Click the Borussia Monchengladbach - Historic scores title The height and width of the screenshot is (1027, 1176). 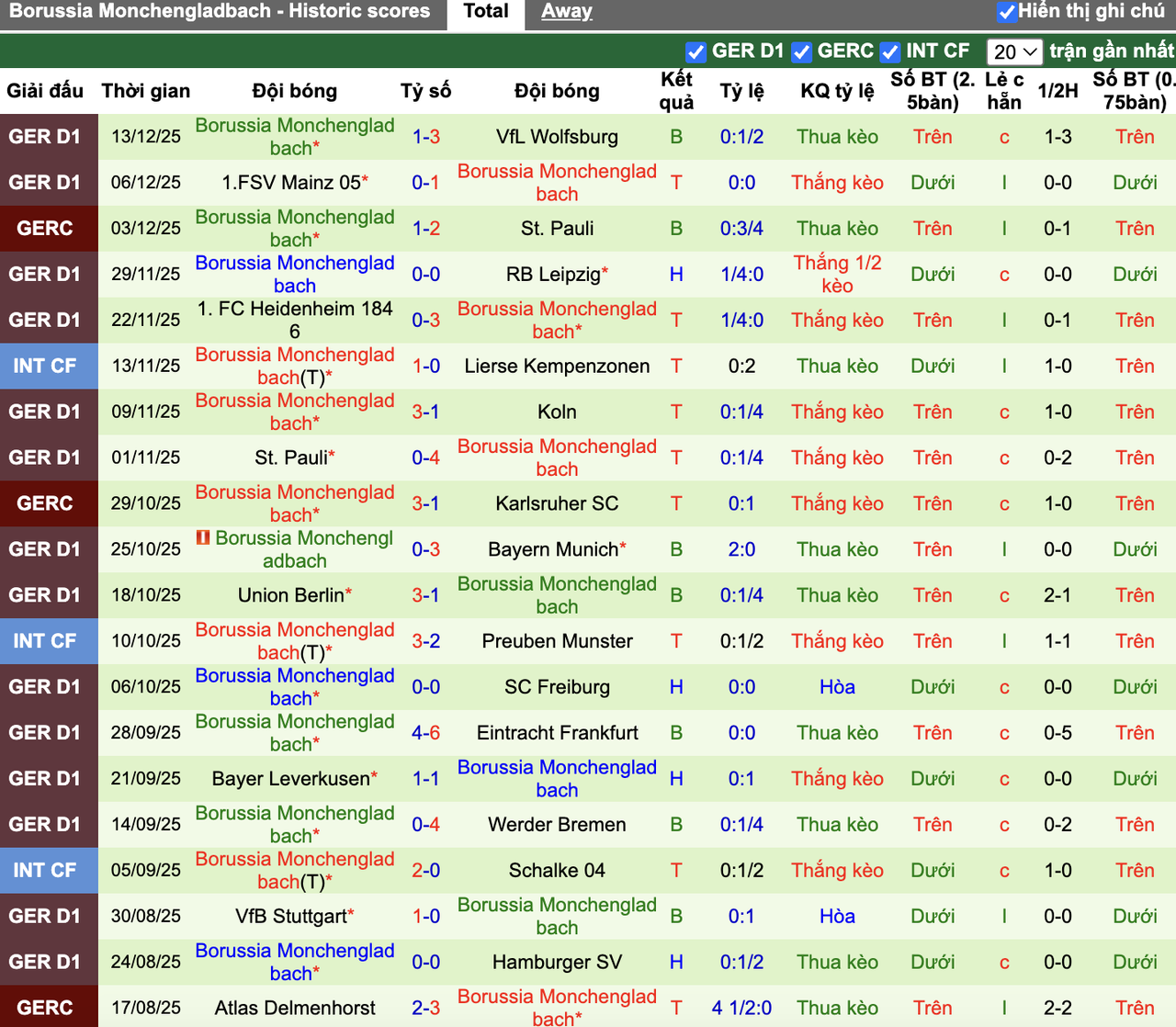219,12
